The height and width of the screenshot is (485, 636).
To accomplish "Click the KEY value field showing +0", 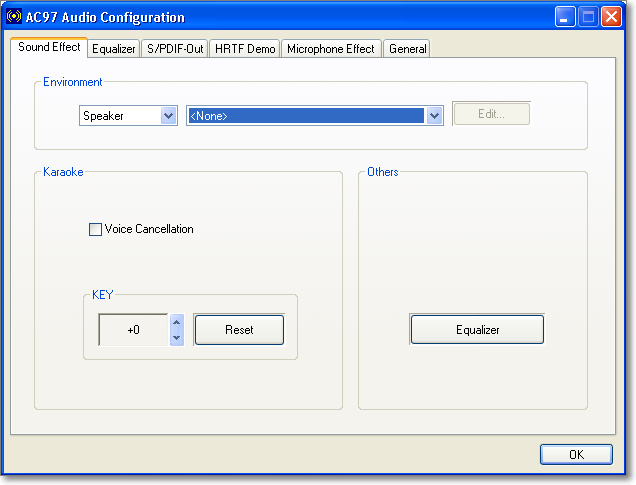I will click(133, 330).
